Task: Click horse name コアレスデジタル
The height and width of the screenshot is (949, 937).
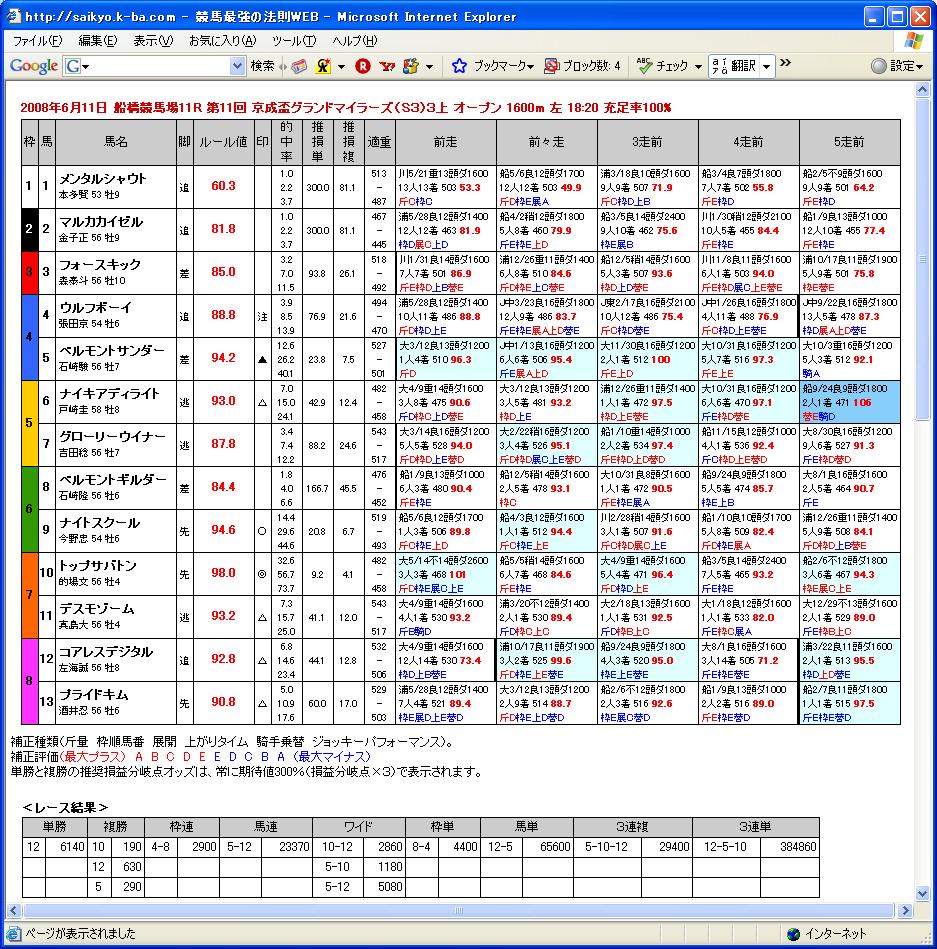Action: 106,651
